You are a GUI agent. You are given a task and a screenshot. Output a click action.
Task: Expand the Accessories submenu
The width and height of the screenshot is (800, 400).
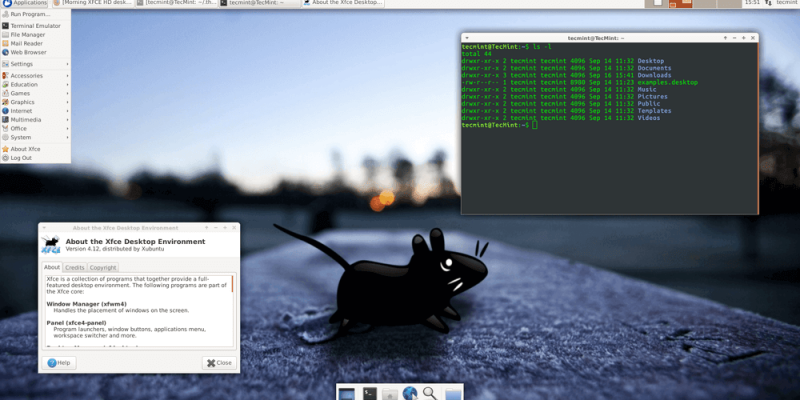point(36,76)
